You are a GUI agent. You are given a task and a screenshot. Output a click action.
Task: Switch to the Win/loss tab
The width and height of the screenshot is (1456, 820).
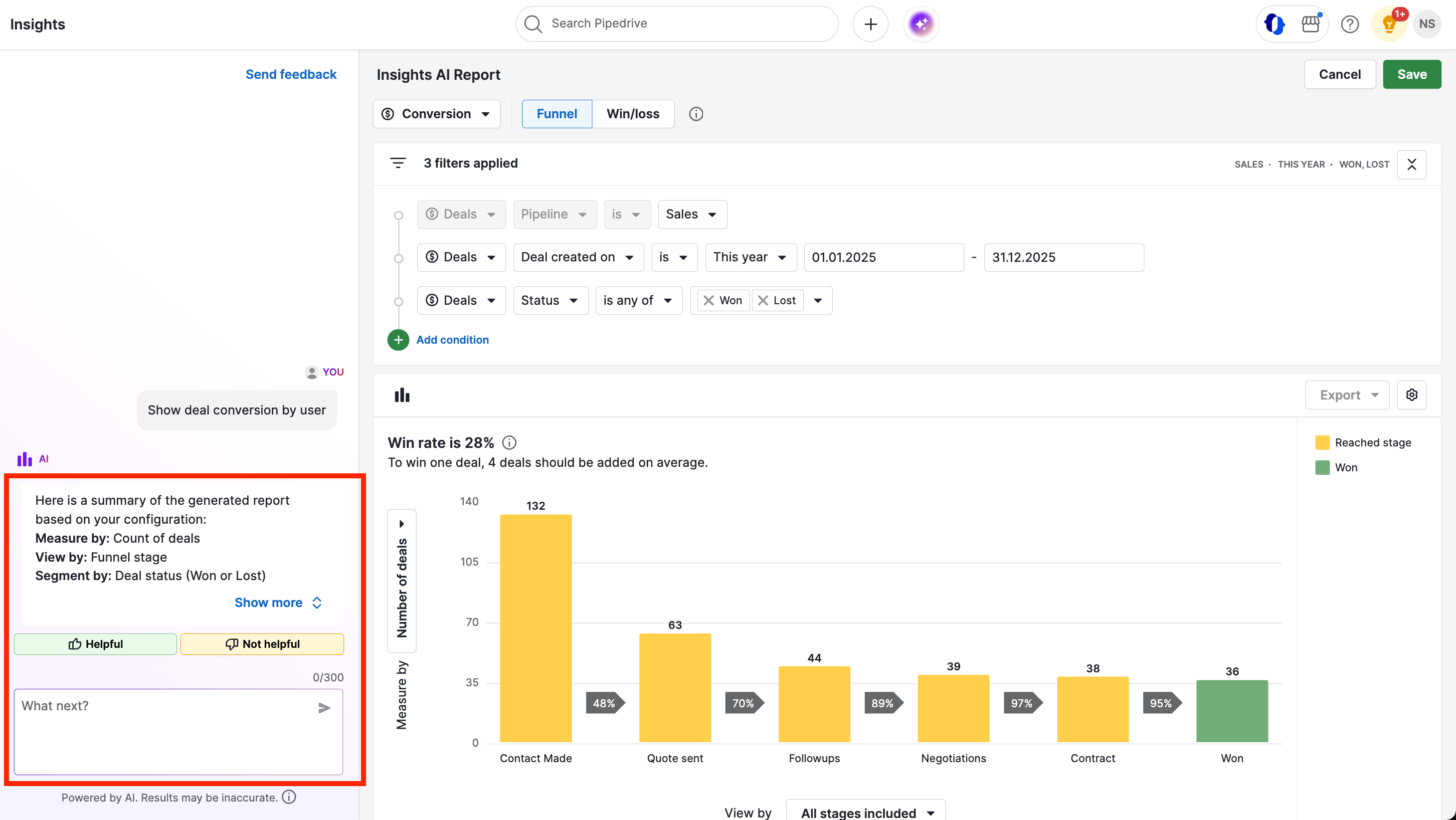click(632, 114)
